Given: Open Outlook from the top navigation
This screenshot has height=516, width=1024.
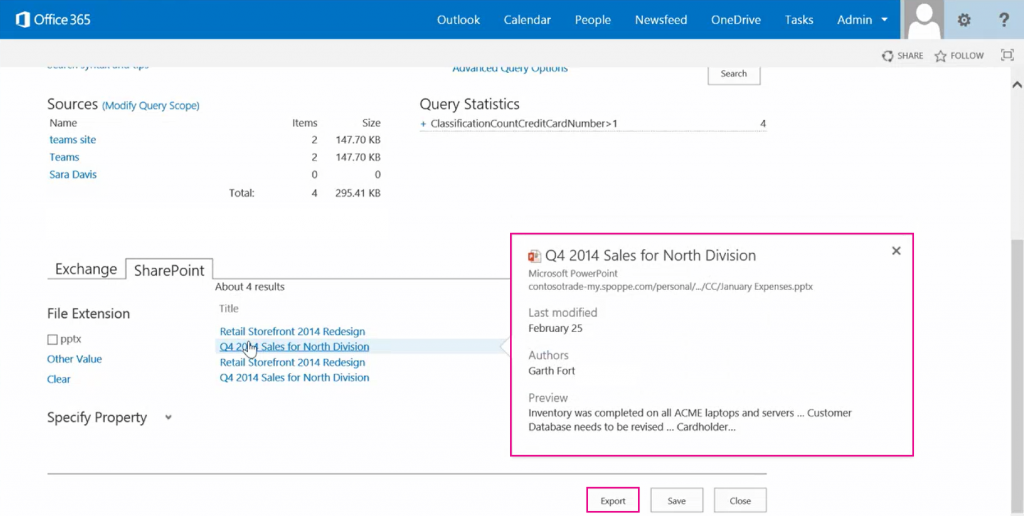Looking at the screenshot, I should tap(458, 20).
